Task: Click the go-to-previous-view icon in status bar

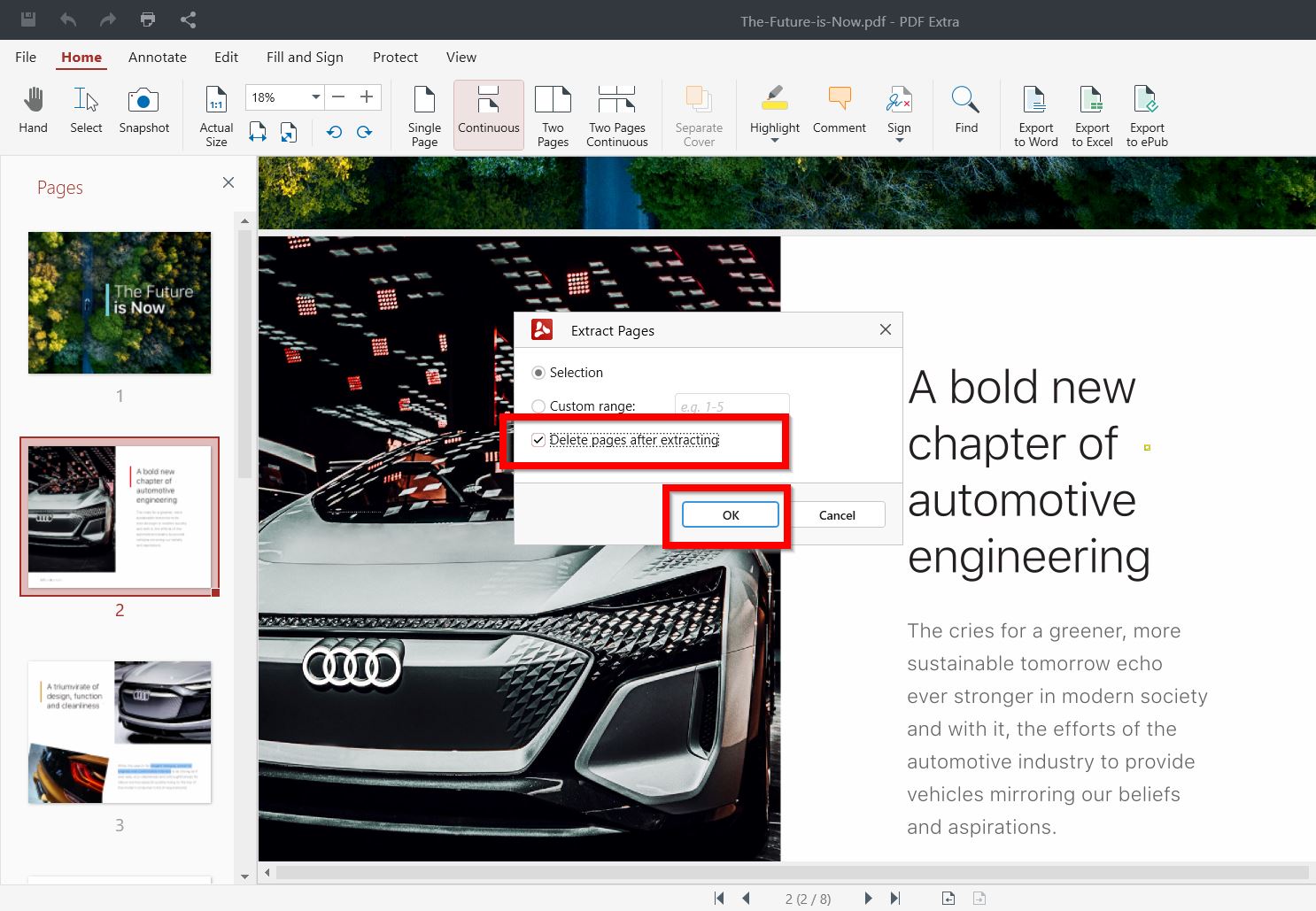Action: pyautogui.click(x=948, y=898)
